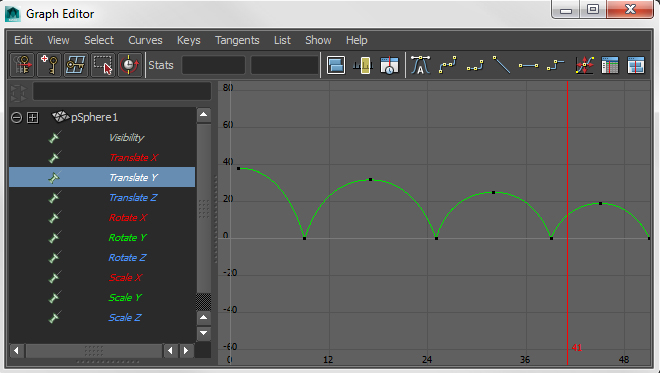Image resolution: width=660 pixels, height=373 pixels.
Task: Click the pin icon beside Translate Y
Action: pyautogui.click(x=54, y=177)
